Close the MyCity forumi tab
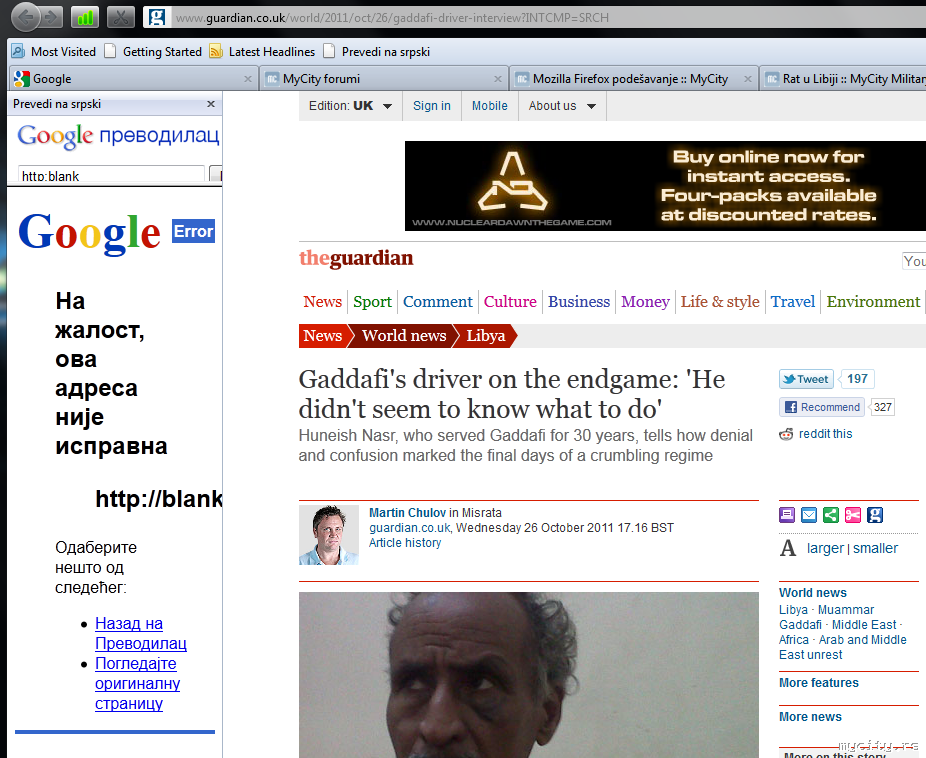The width and height of the screenshot is (926, 758). (x=498, y=79)
